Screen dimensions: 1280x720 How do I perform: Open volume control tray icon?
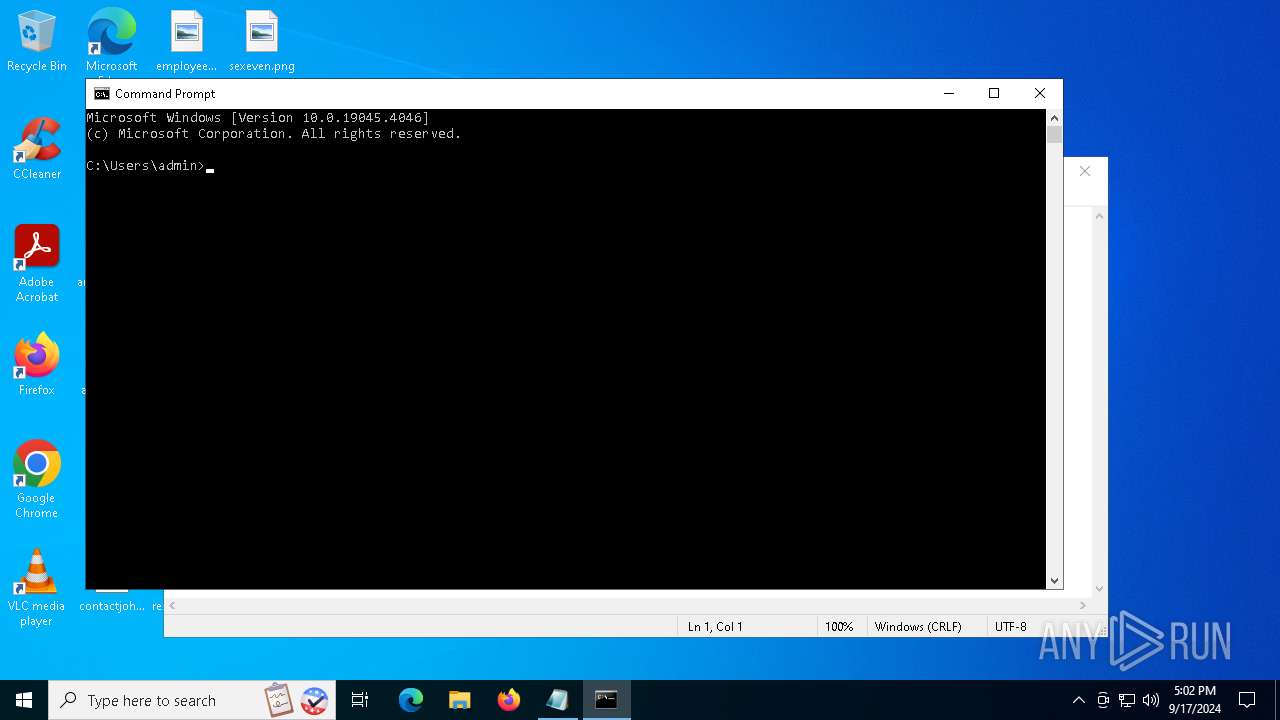click(x=1151, y=700)
